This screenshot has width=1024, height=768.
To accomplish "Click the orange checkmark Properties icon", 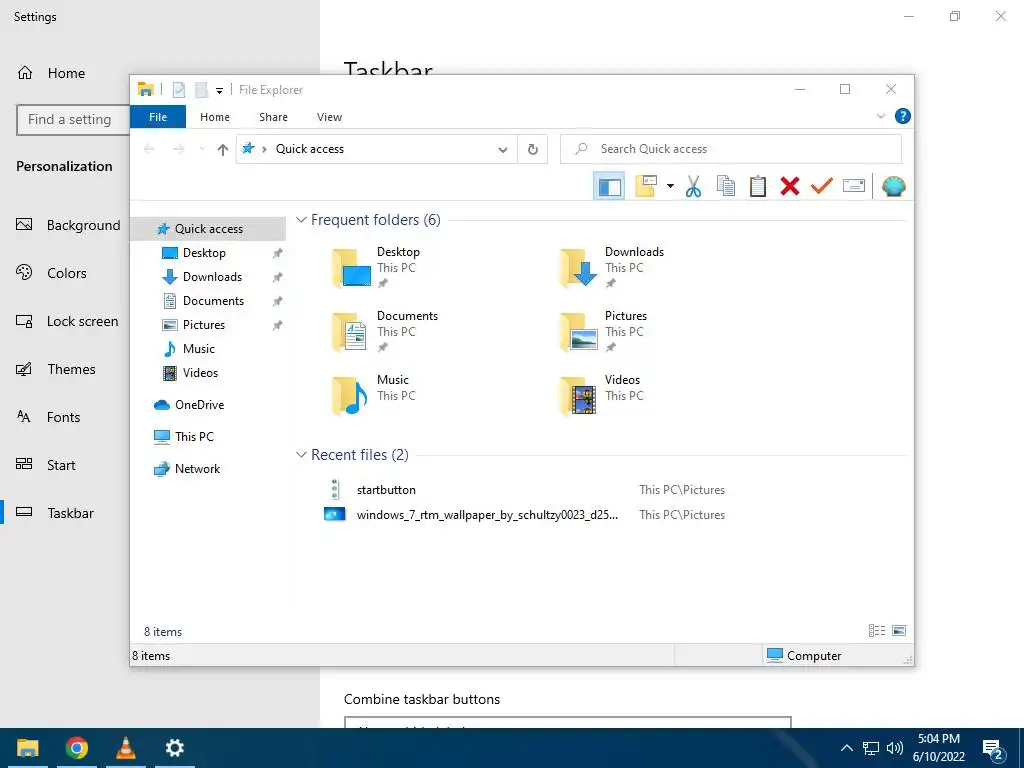I will (x=822, y=186).
